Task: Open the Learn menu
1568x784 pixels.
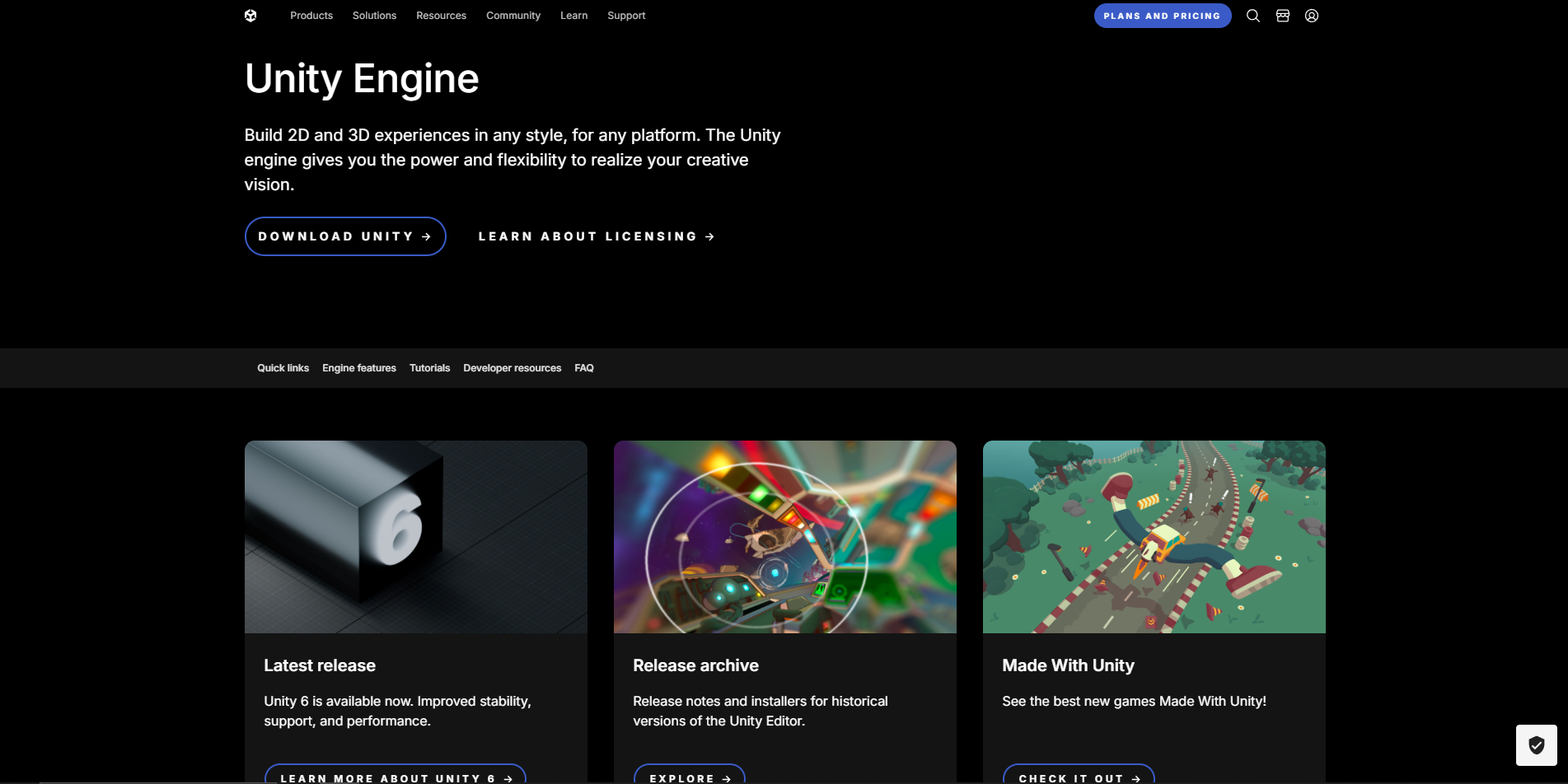Action: (x=573, y=16)
